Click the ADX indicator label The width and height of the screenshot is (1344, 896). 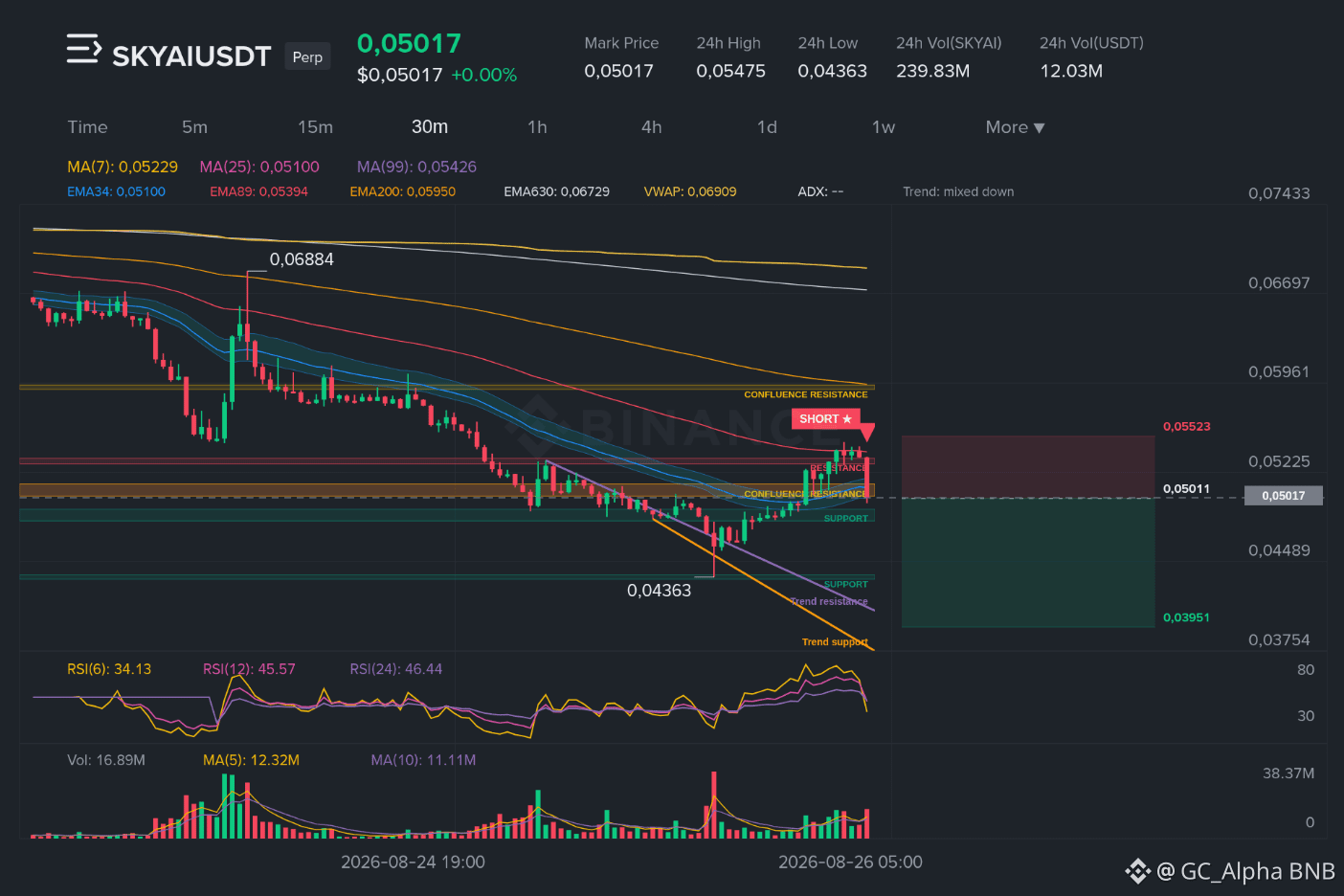[x=820, y=191]
